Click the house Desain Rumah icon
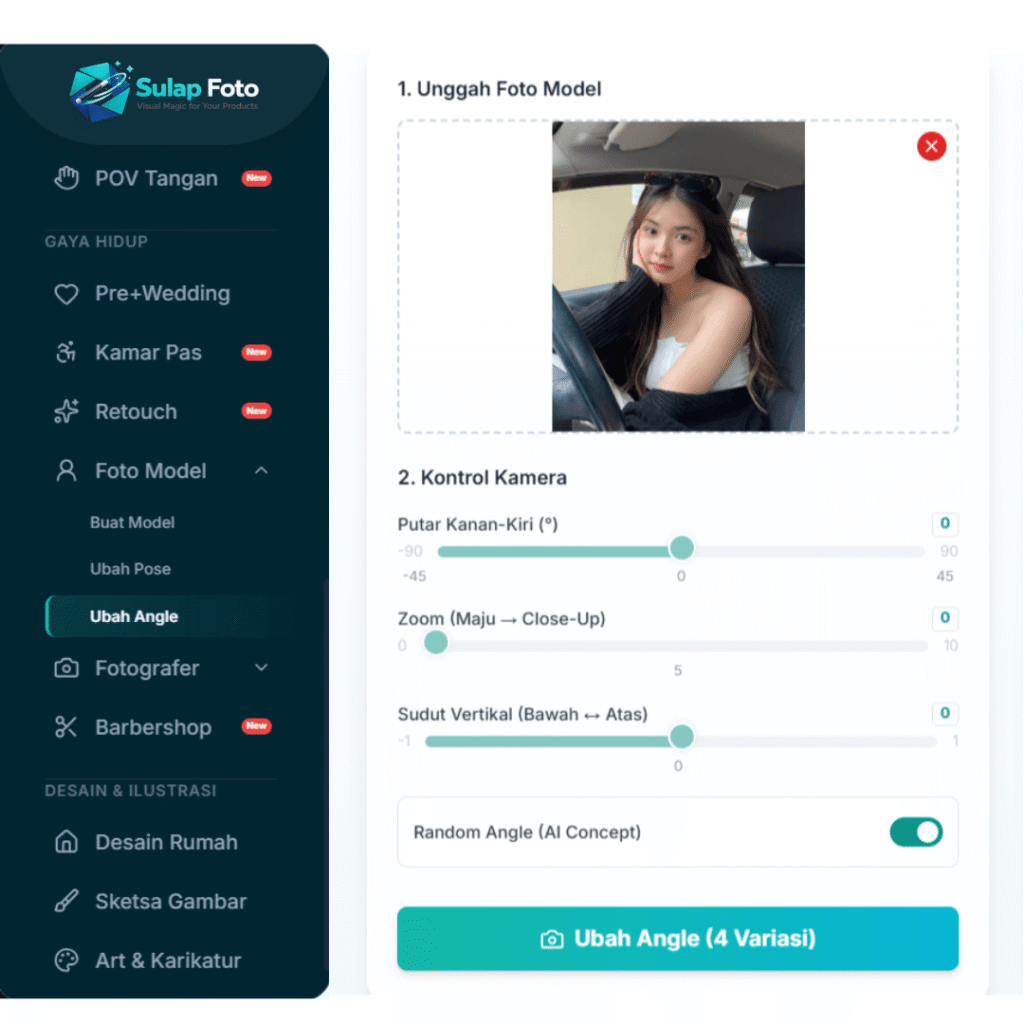1024x1024 pixels. coord(66,842)
